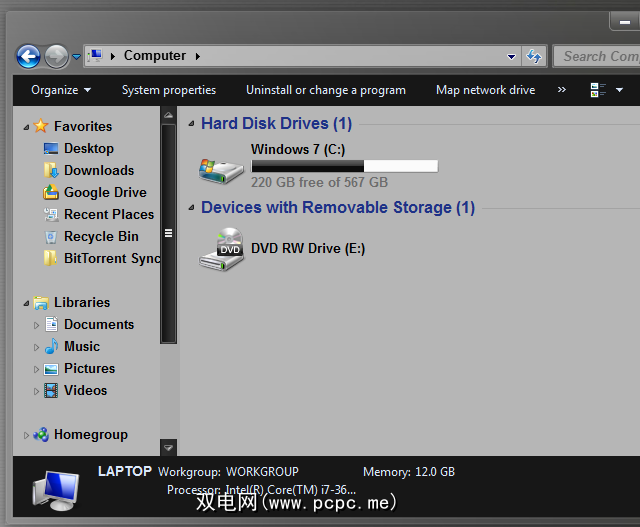Collapse the Favorites tree section
Screen dimensions: 640x527
[26, 127]
